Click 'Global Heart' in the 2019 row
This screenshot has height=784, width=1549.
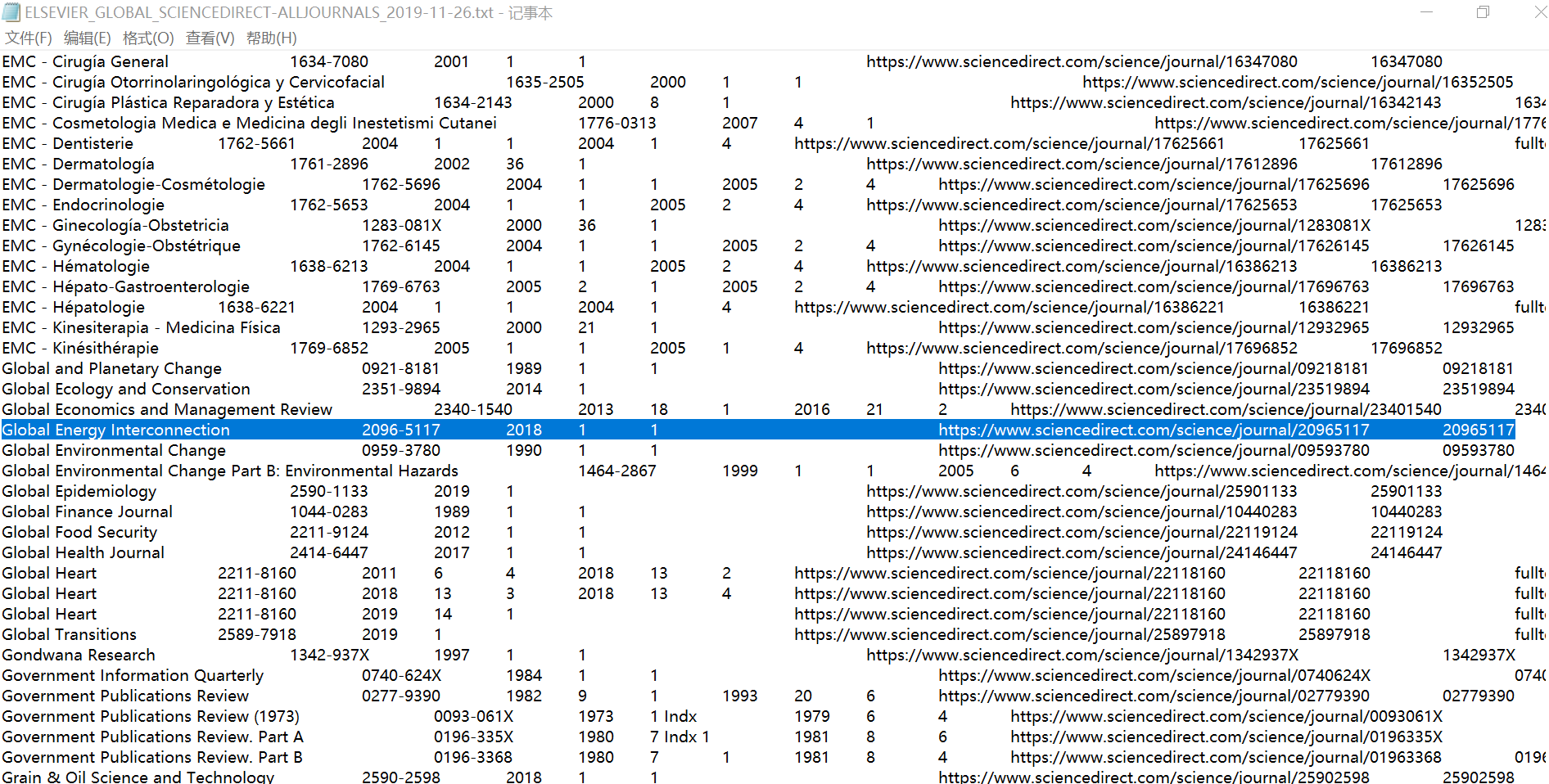49,614
